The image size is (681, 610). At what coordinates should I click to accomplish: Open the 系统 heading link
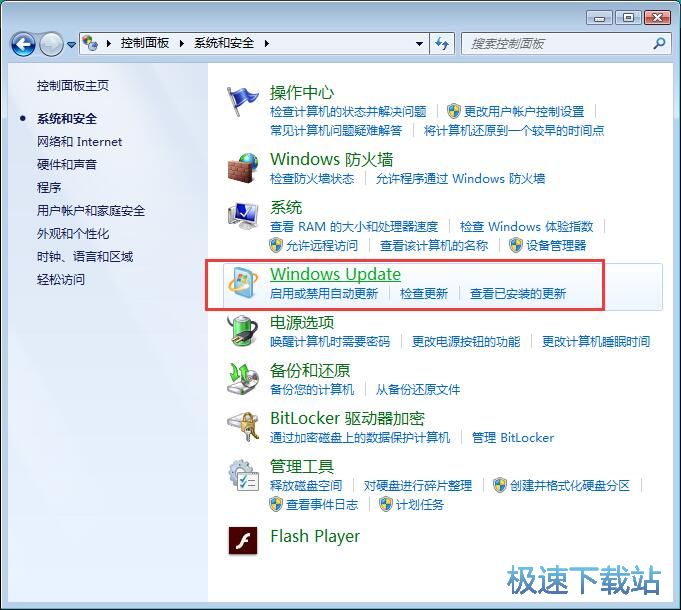tap(286, 208)
